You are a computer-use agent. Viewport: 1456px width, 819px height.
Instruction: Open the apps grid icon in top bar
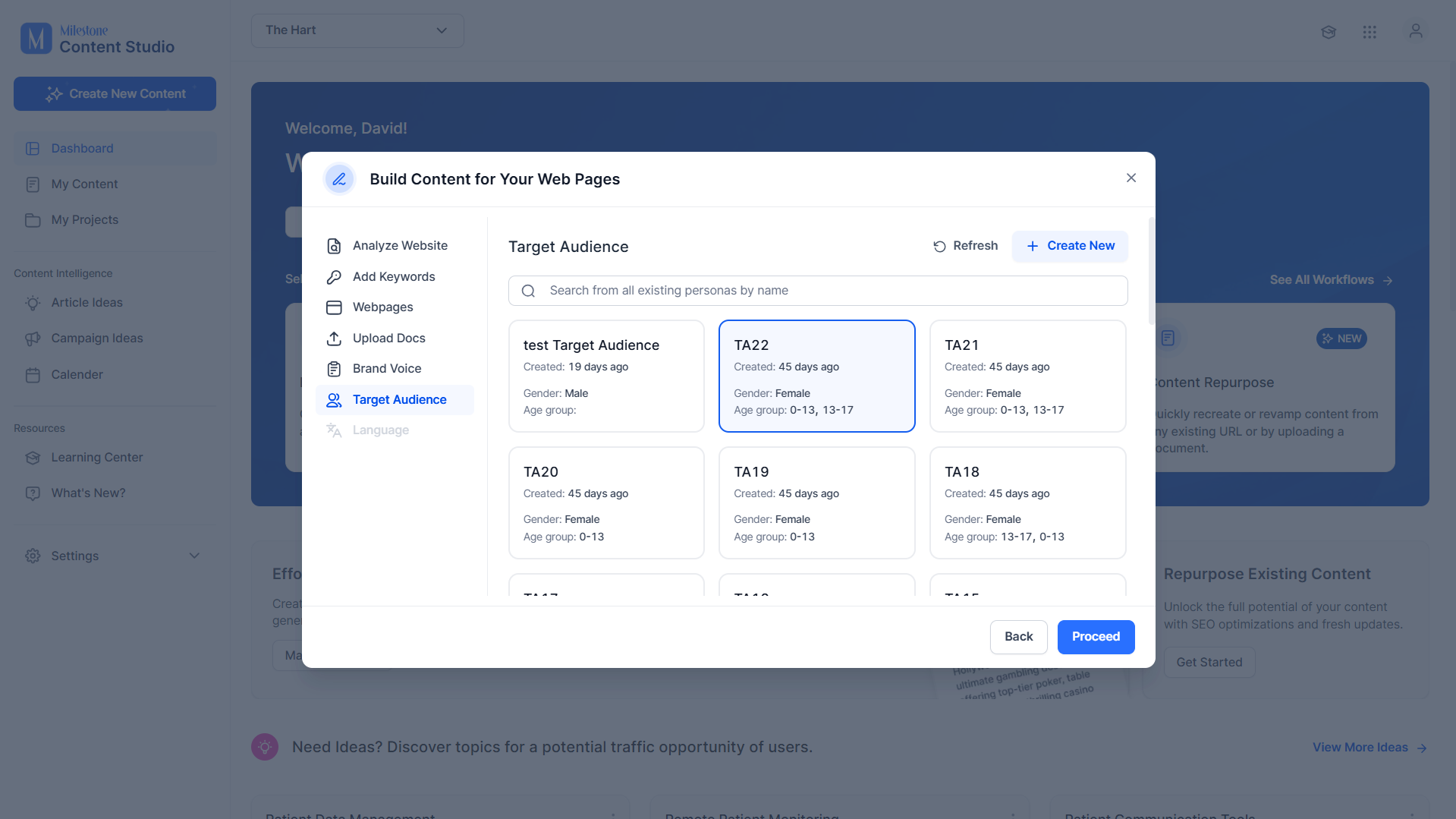(x=1370, y=32)
